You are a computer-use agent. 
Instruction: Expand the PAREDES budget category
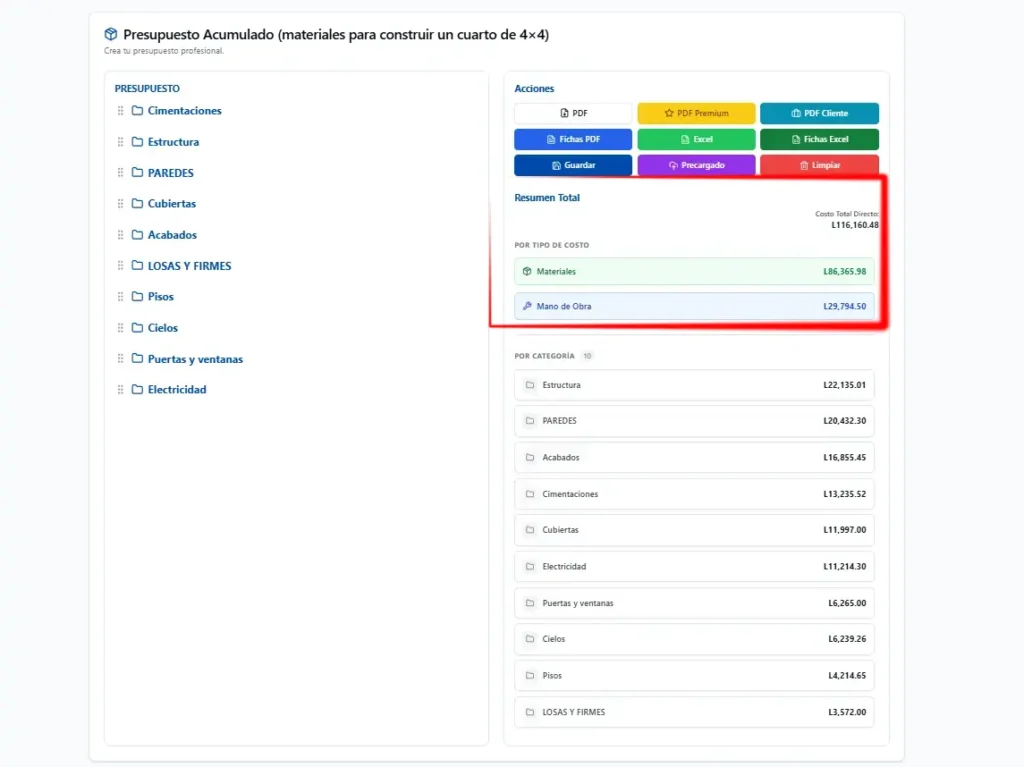pyautogui.click(x=170, y=173)
